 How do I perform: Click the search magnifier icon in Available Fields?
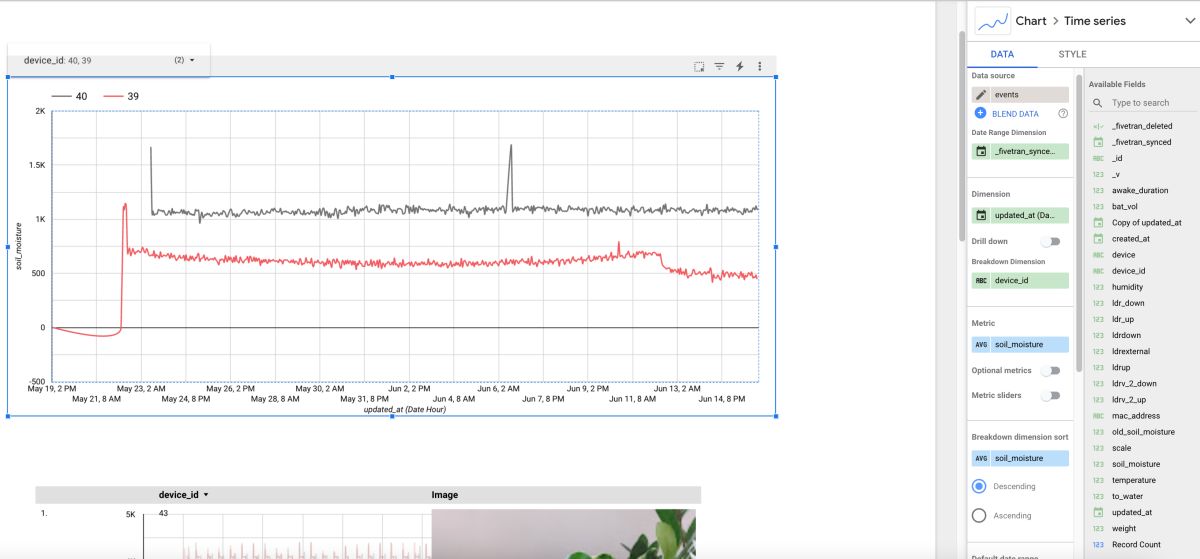click(x=1097, y=103)
